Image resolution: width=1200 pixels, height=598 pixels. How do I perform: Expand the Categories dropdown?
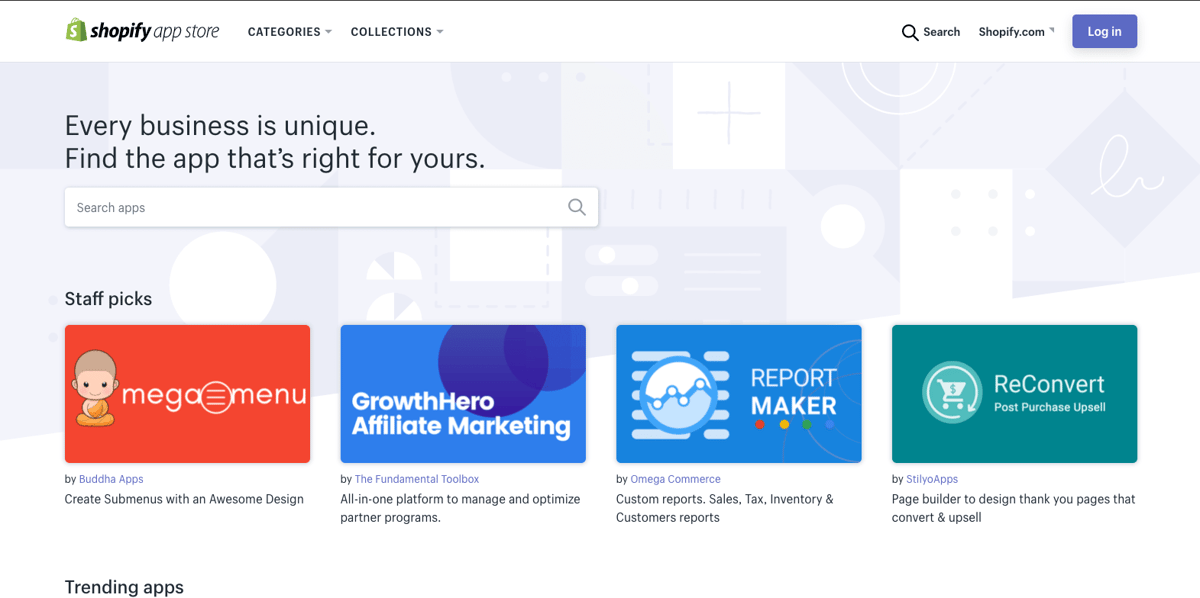point(289,31)
